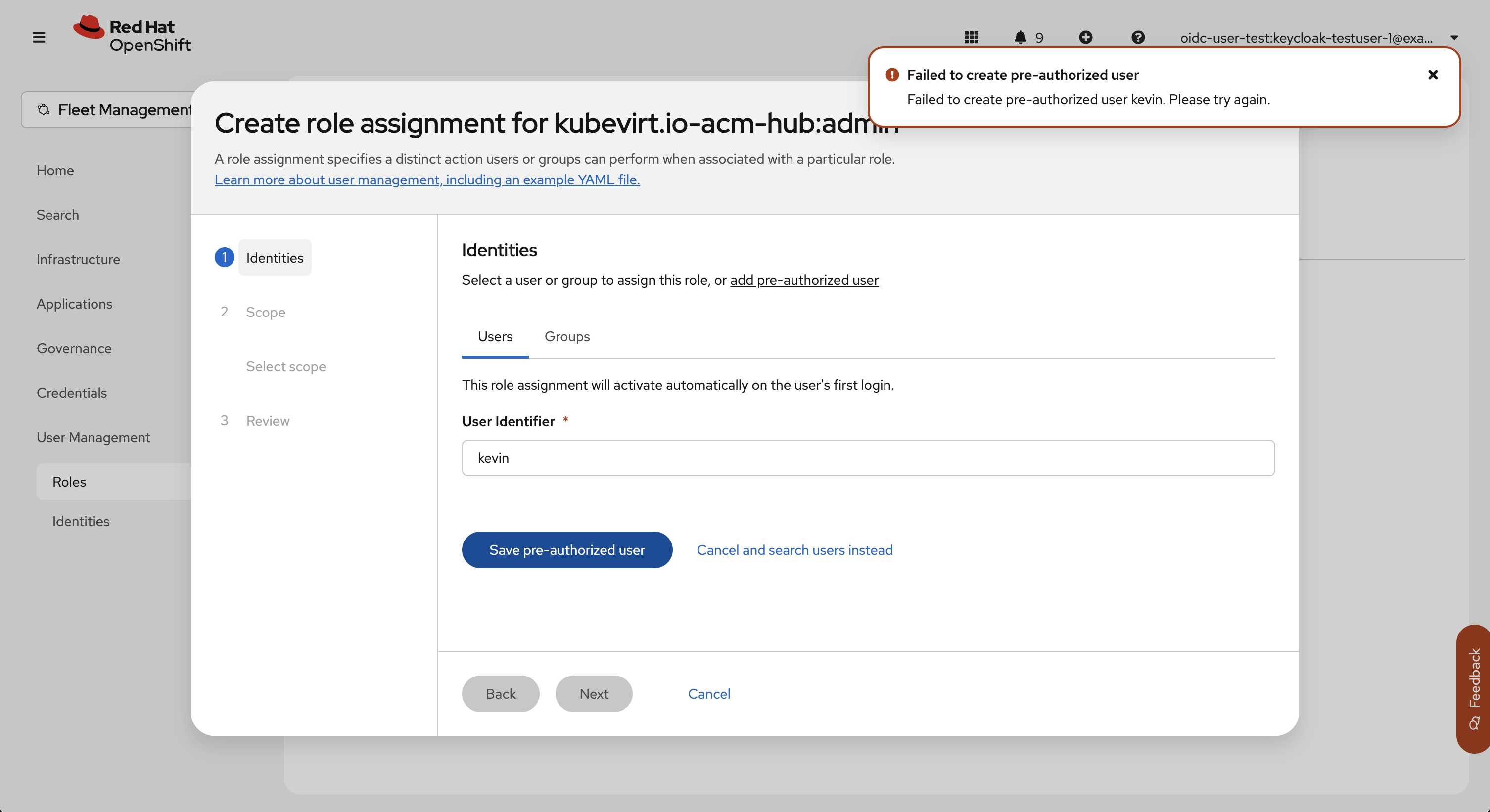Viewport: 1490px width, 812px height.
Task: Click Save pre-authorized user button
Action: click(x=566, y=549)
